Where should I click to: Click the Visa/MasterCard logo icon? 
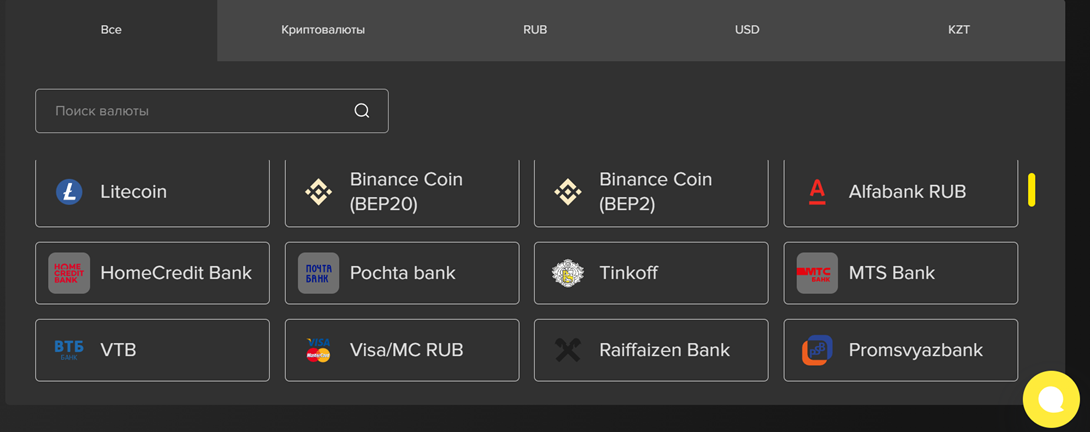click(318, 350)
